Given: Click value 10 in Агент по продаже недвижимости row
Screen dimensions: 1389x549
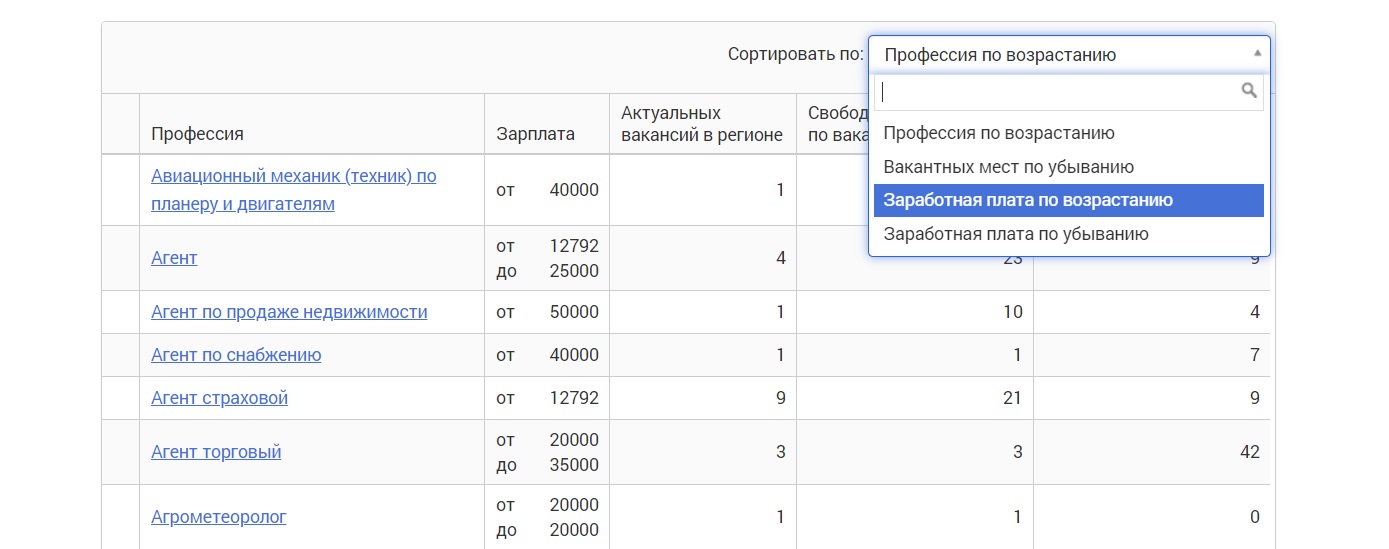Looking at the screenshot, I should pos(1012,312).
